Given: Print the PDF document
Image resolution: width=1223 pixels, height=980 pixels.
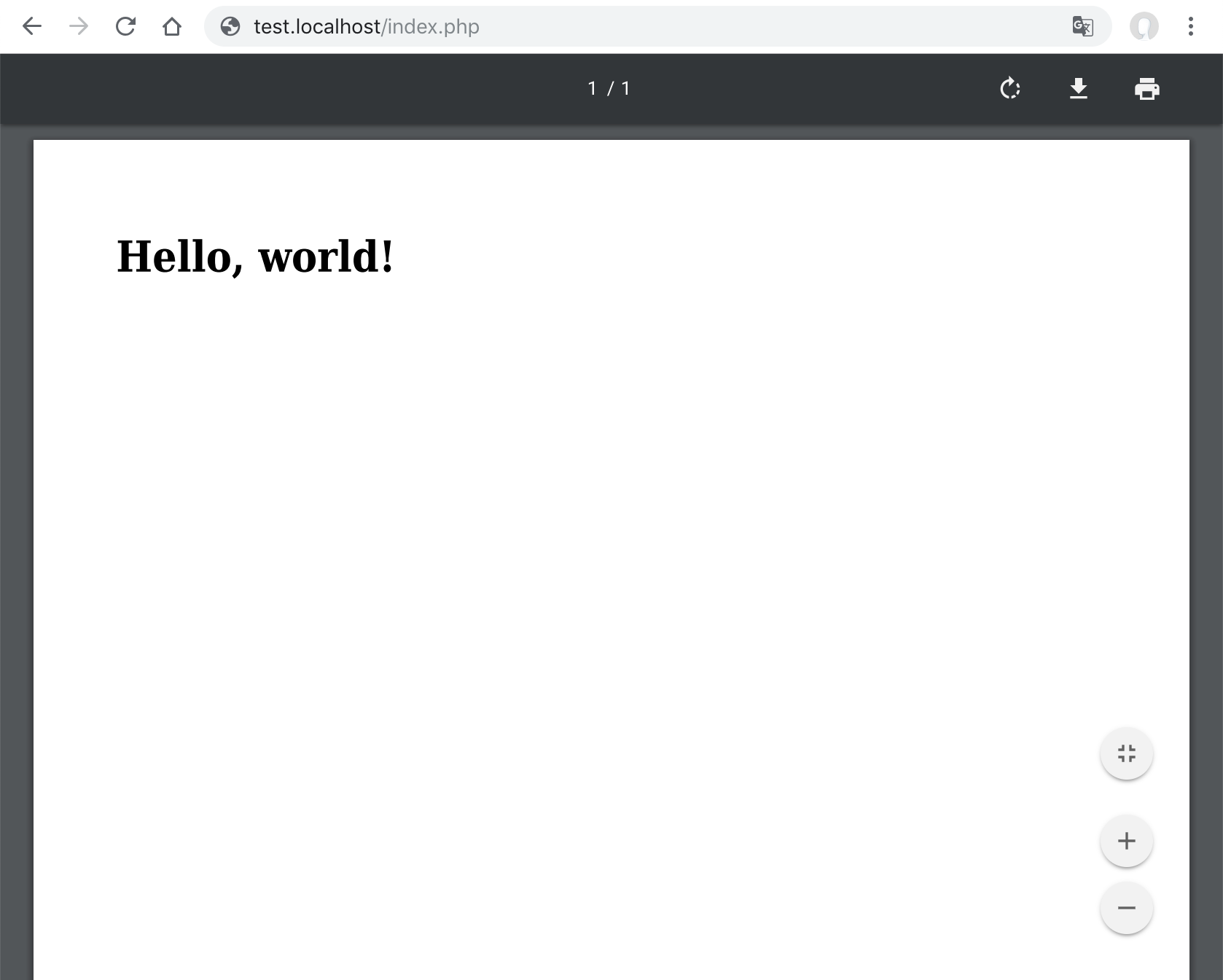Looking at the screenshot, I should point(1147,89).
